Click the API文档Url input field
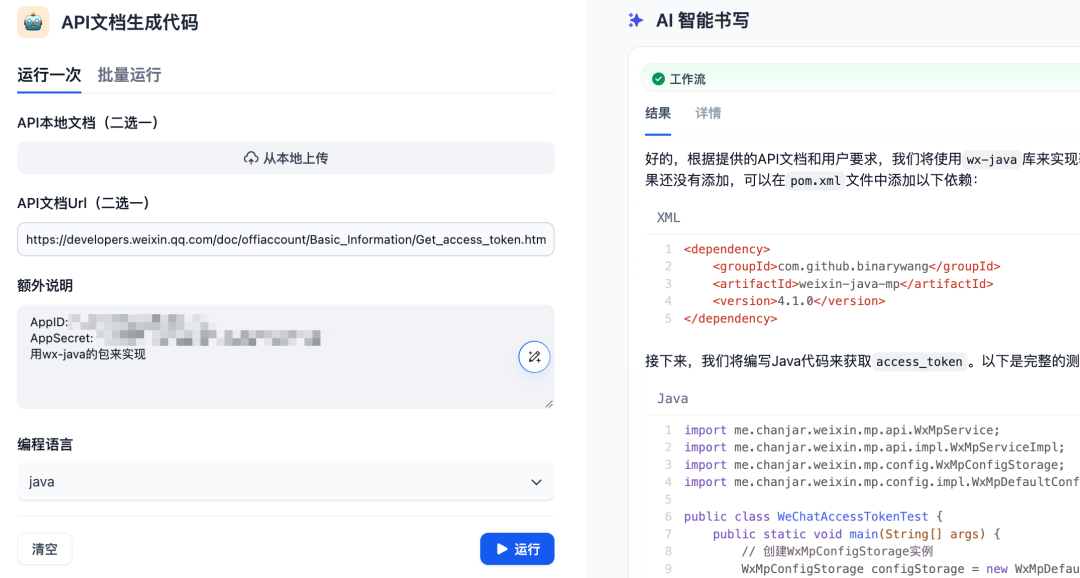 click(x=285, y=239)
